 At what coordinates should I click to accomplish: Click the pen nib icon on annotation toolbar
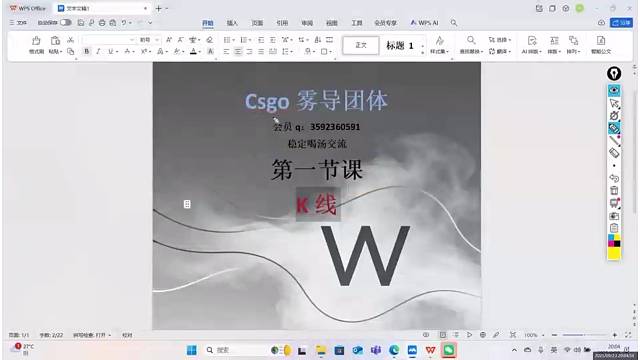click(614, 73)
